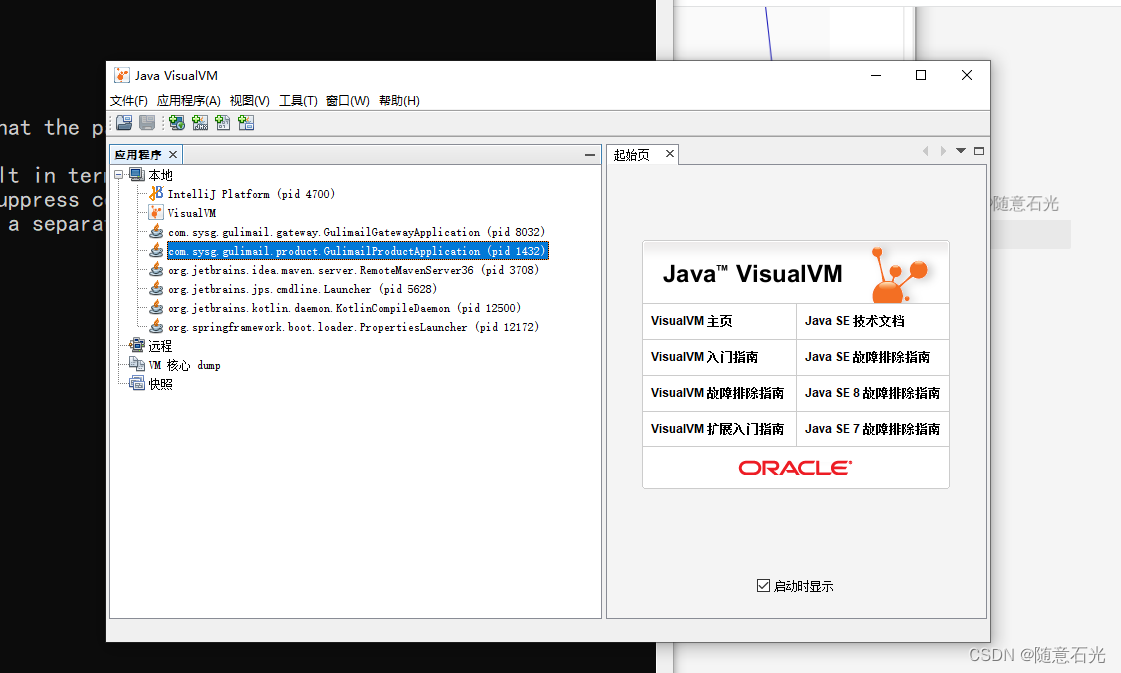Toggle the 启动时显示 checkbox
This screenshot has width=1121, height=673.
tap(763, 586)
